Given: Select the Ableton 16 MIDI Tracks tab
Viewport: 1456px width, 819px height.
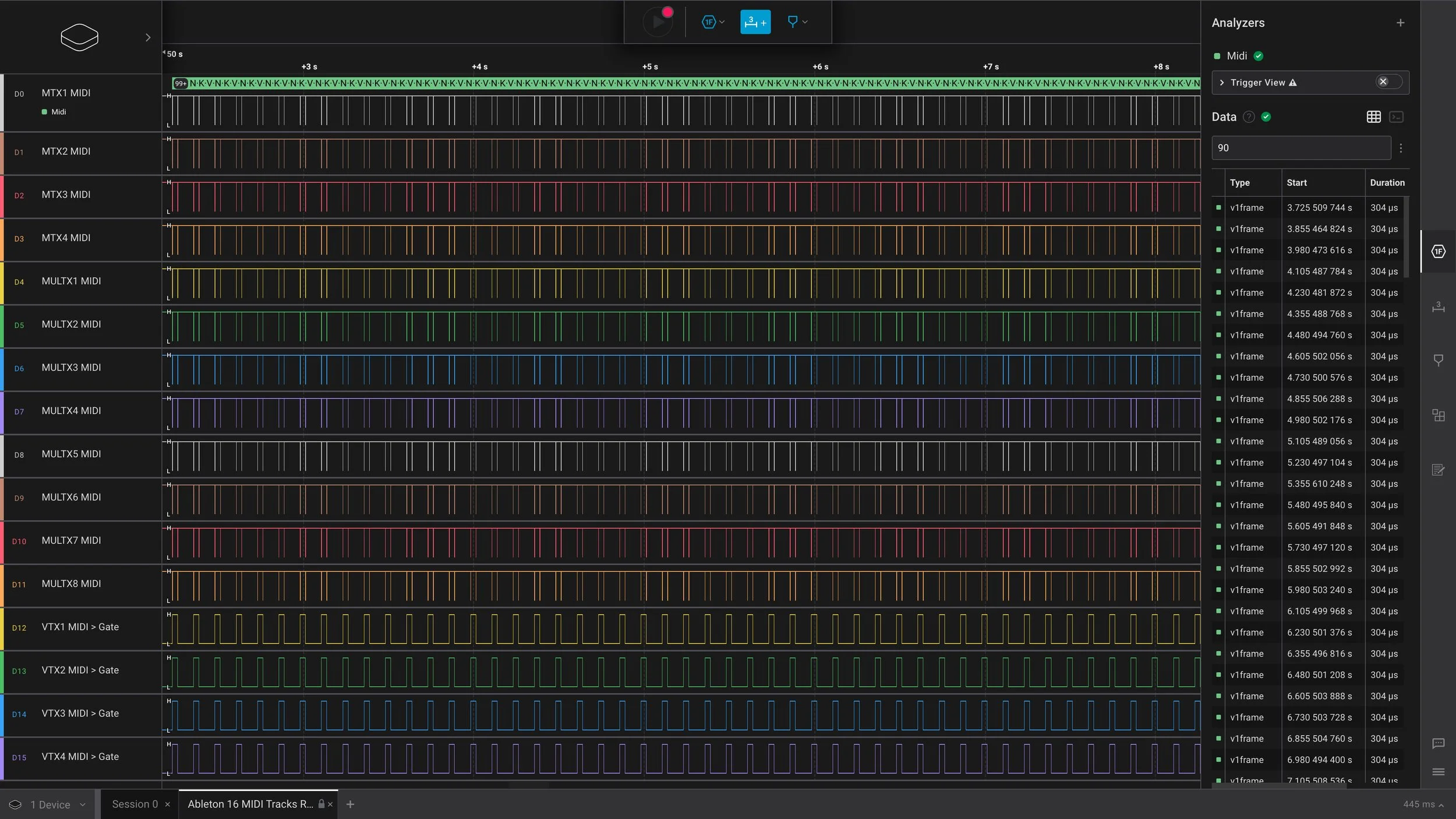Looking at the screenshot, I should (250, 804).
